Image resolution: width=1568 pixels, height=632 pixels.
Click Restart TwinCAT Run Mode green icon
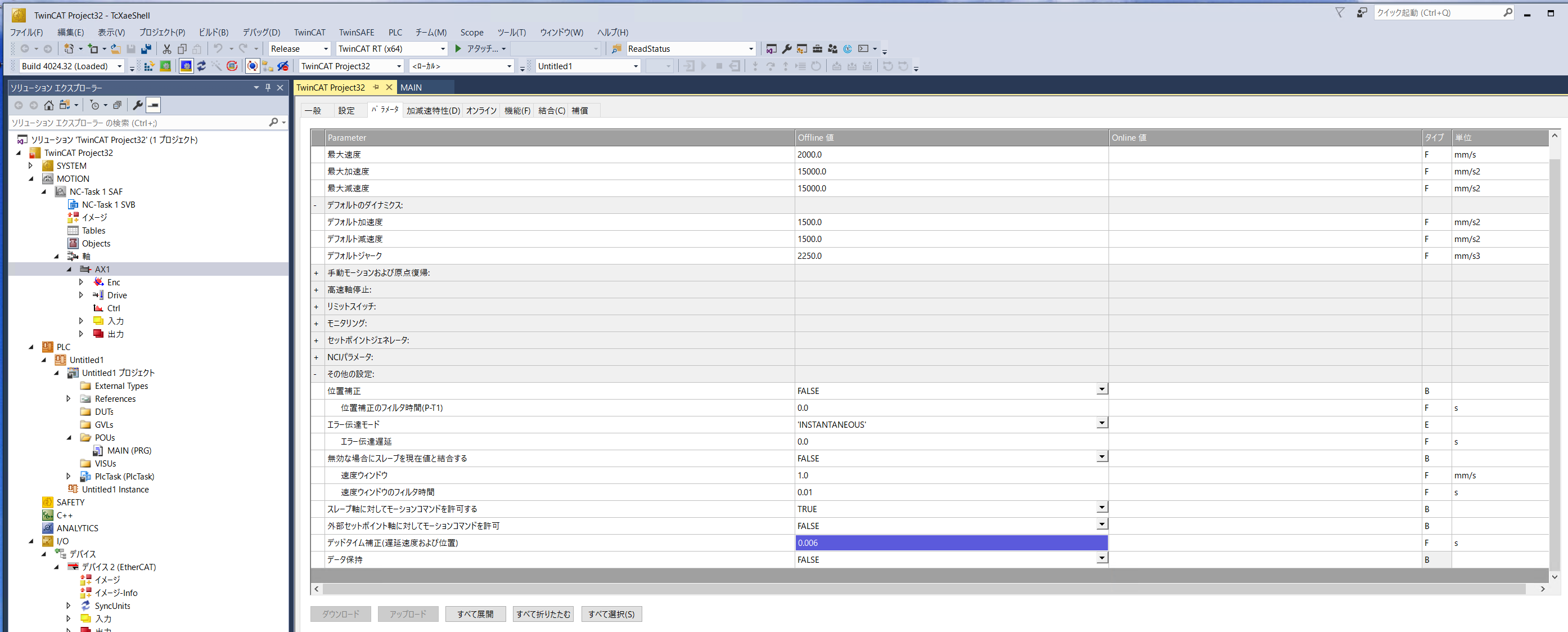[x=165, y=66]
